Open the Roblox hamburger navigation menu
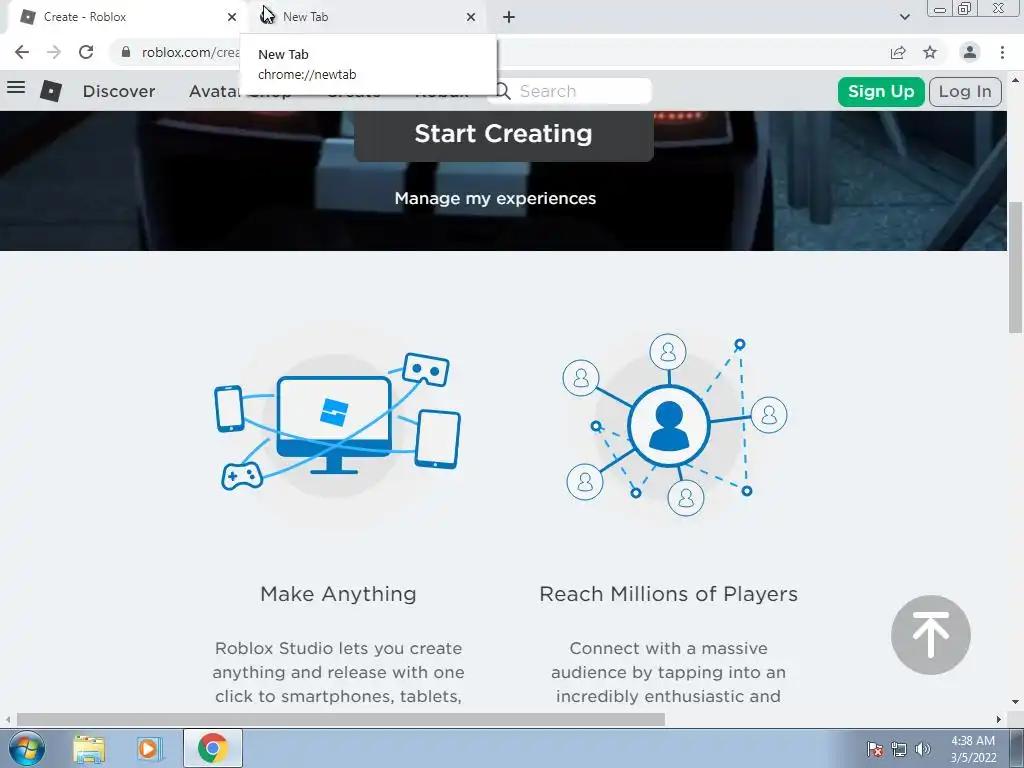Viewport: 1024px width, 768px height. [16, 88]
